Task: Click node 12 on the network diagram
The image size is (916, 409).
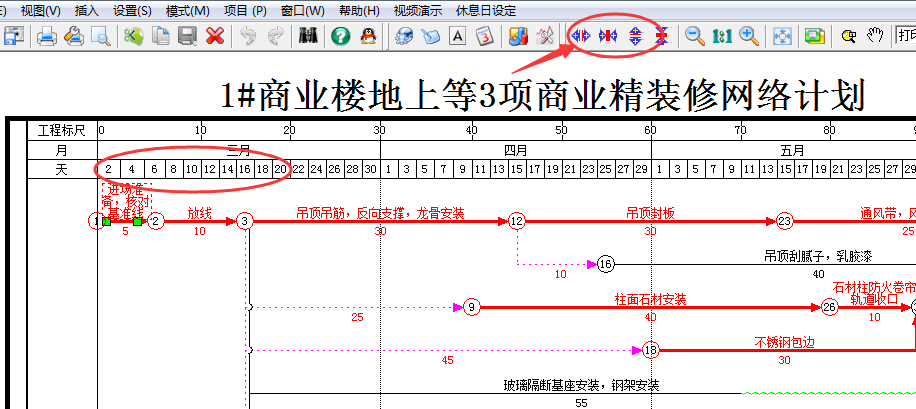Action: [516, 221]
